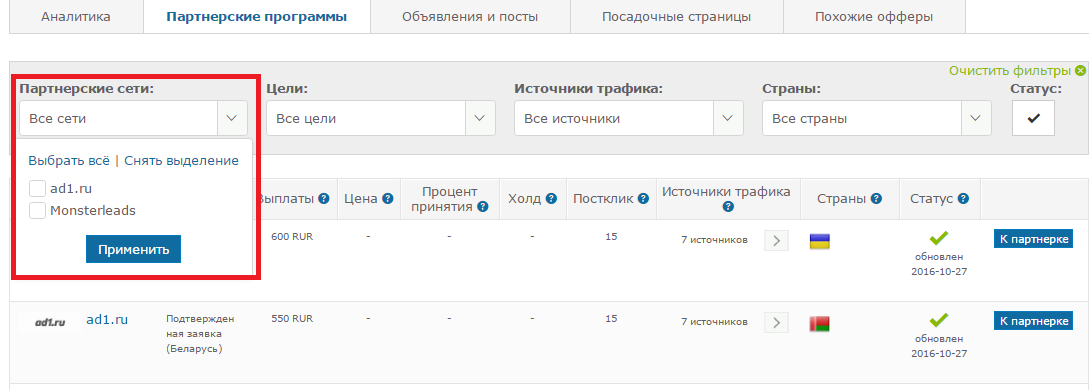Open the Все страны dropdown
Screen dimensions: 1091x390
[877, 118]
